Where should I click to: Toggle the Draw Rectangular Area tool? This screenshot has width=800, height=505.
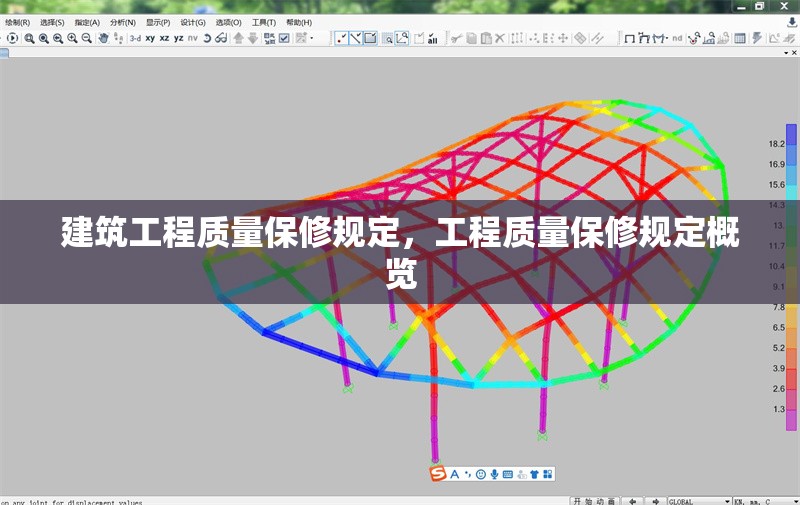click(370, 38)
